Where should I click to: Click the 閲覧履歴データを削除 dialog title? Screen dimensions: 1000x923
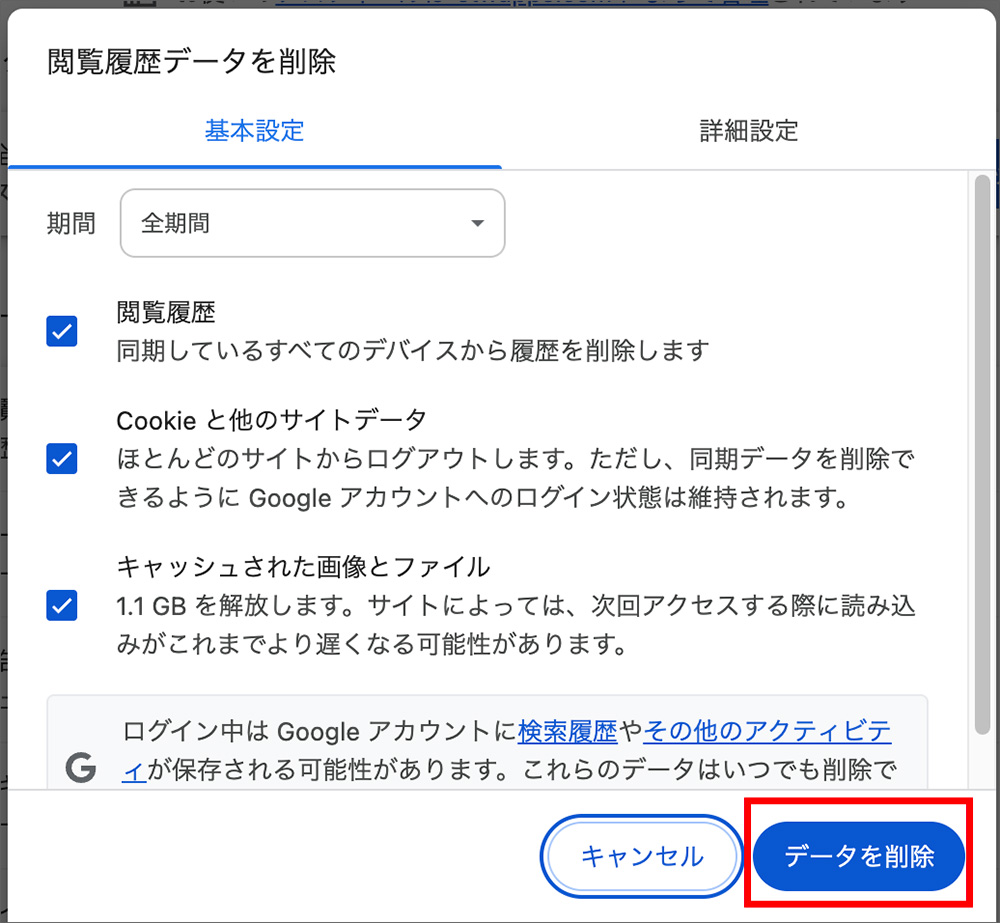point(191,62)
